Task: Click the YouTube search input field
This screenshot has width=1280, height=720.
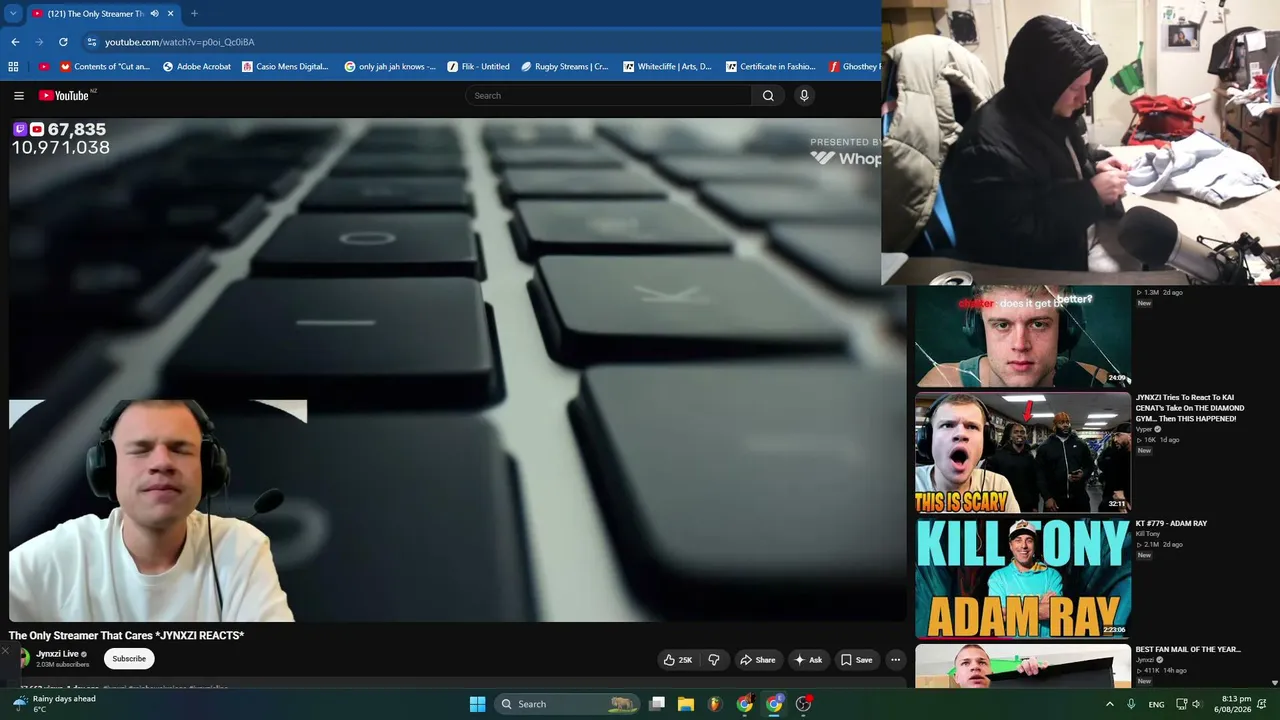Action: click(609, 96)
